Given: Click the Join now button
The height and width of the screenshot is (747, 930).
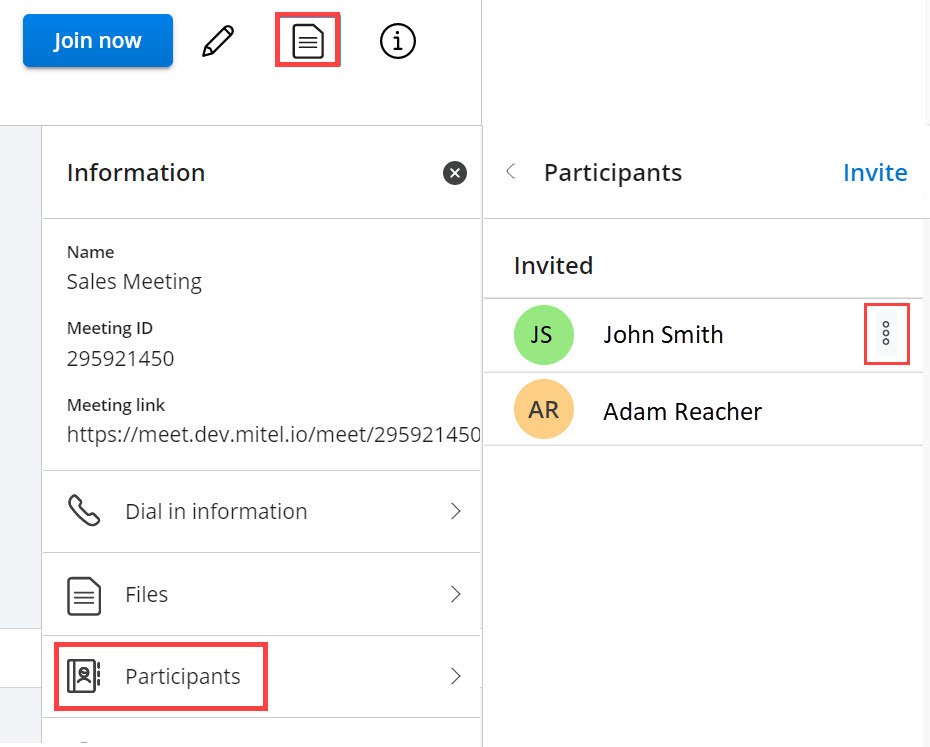Looking at the screenshot, I should 98,41.
